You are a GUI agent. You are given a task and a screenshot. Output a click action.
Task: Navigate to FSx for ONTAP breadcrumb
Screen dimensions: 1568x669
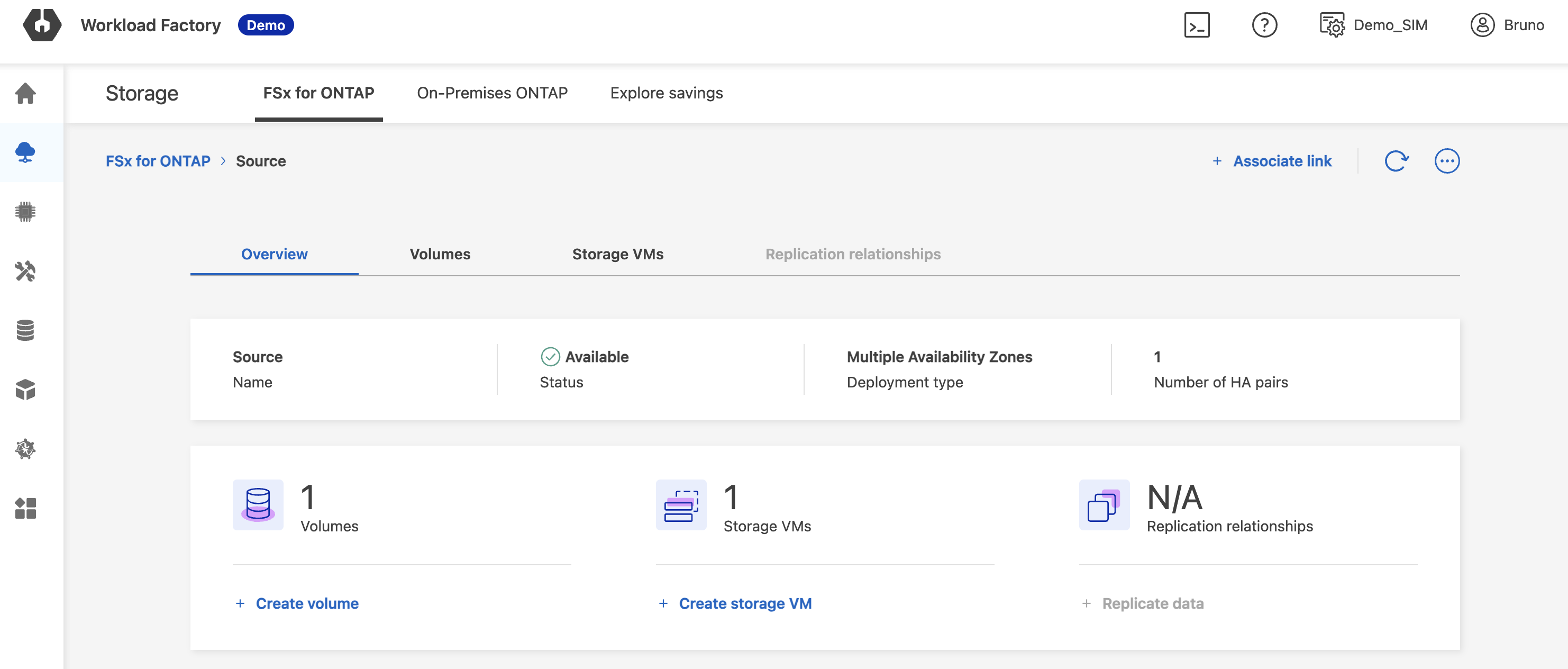click(158, 161)
